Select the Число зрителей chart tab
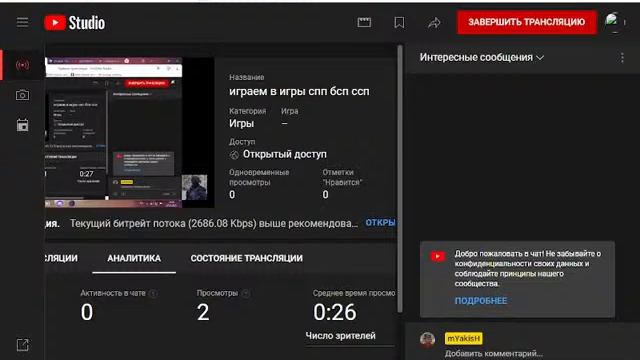Image resolution: width=640 pixels, height=360 pixels. tap(340, 336)
